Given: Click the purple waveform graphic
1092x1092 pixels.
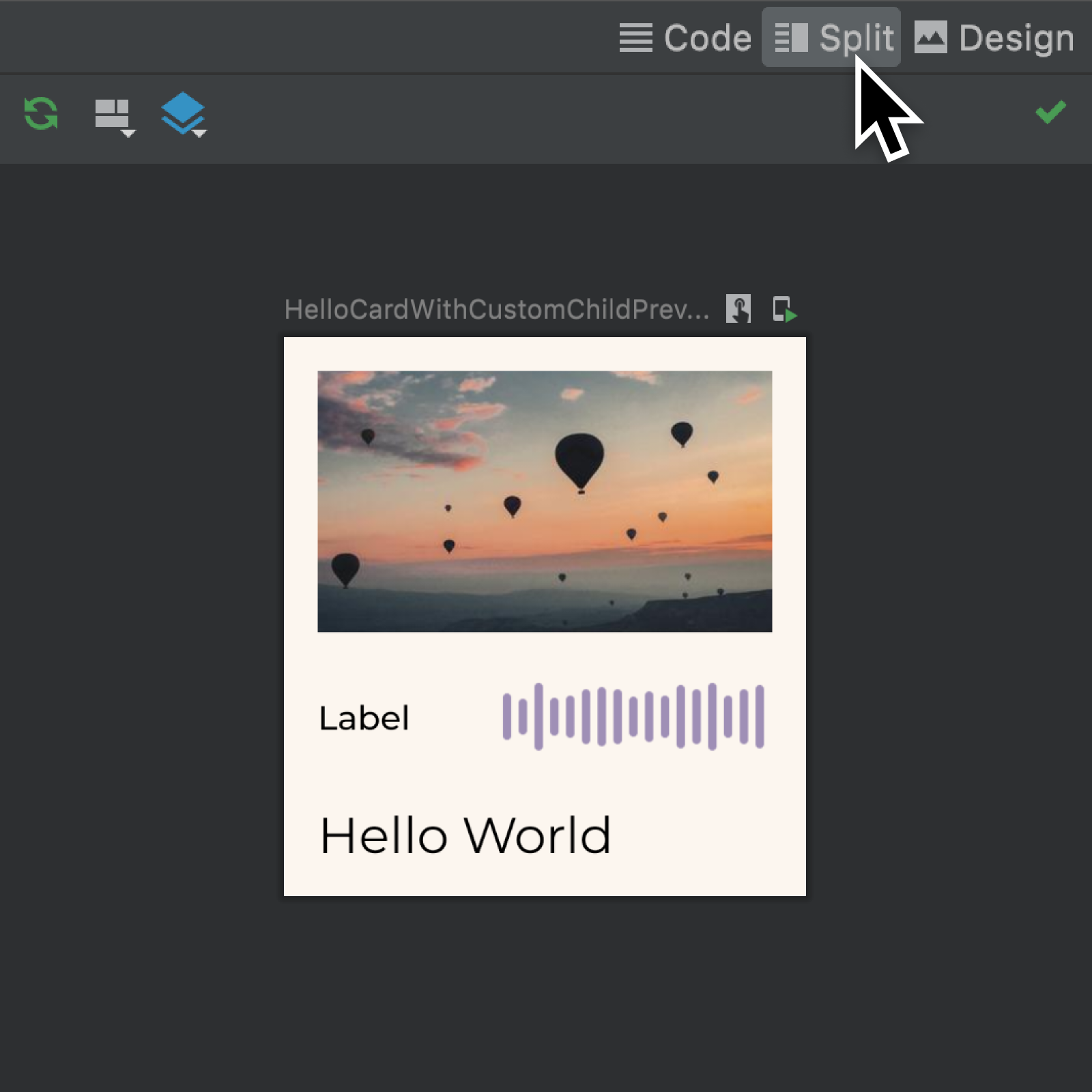Looking at the screenshot, I should point(633,717).
